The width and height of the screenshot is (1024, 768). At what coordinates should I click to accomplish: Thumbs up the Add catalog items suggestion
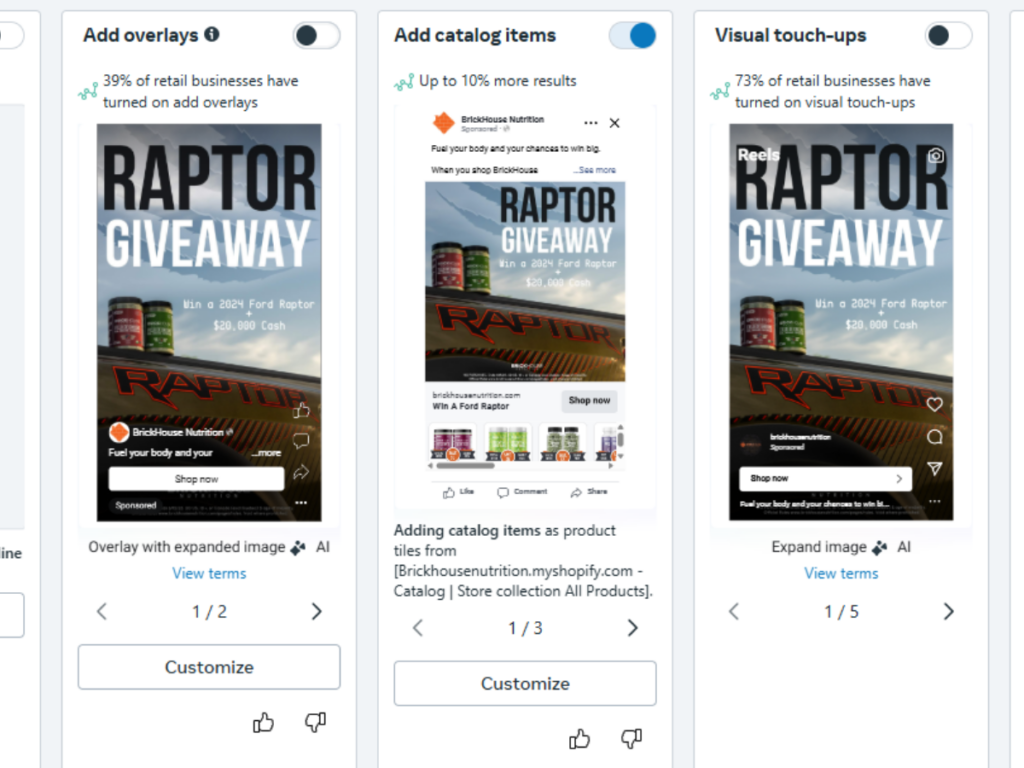[579, 739]
